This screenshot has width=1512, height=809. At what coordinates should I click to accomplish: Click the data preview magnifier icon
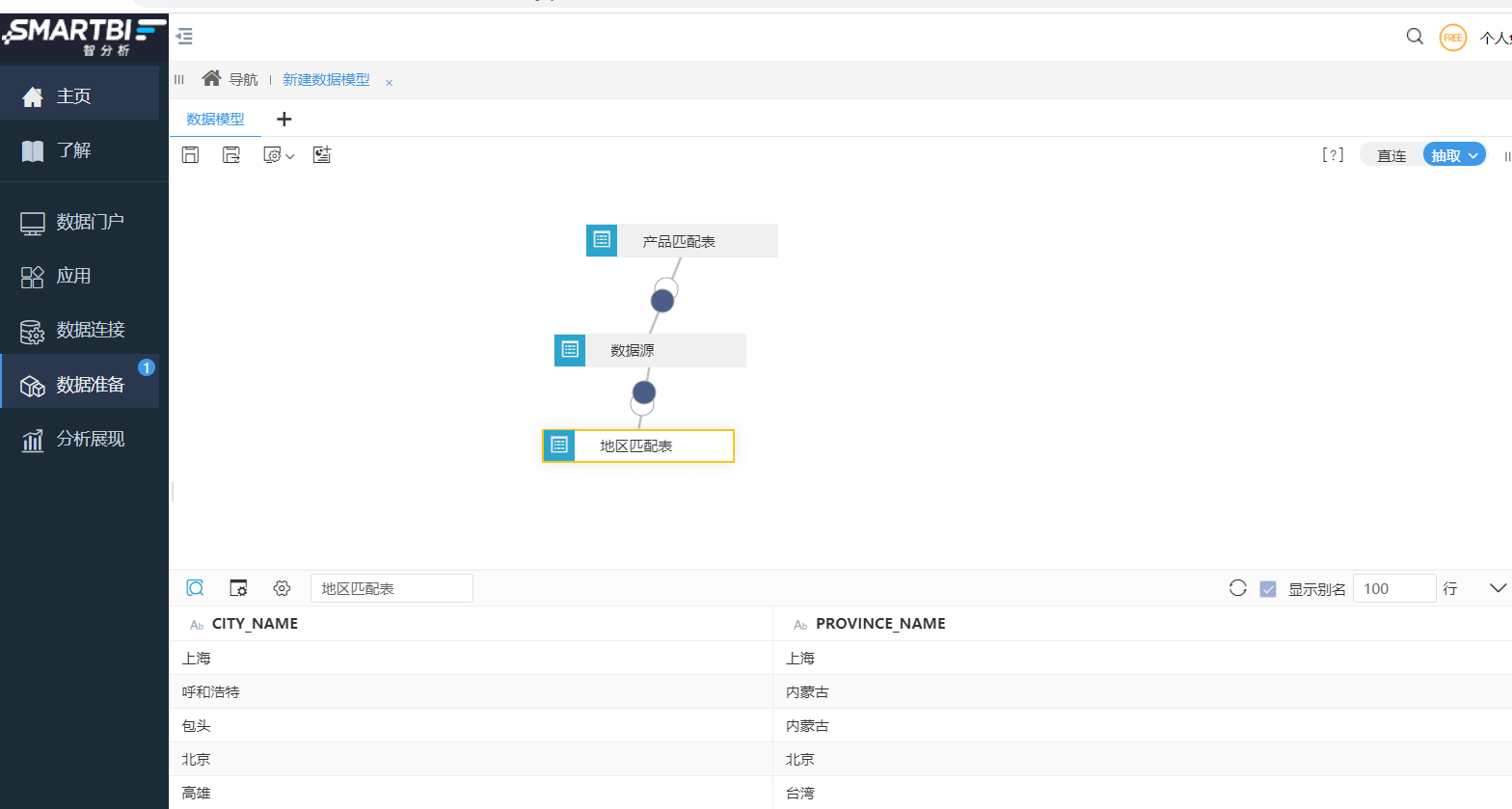point(196,588)
